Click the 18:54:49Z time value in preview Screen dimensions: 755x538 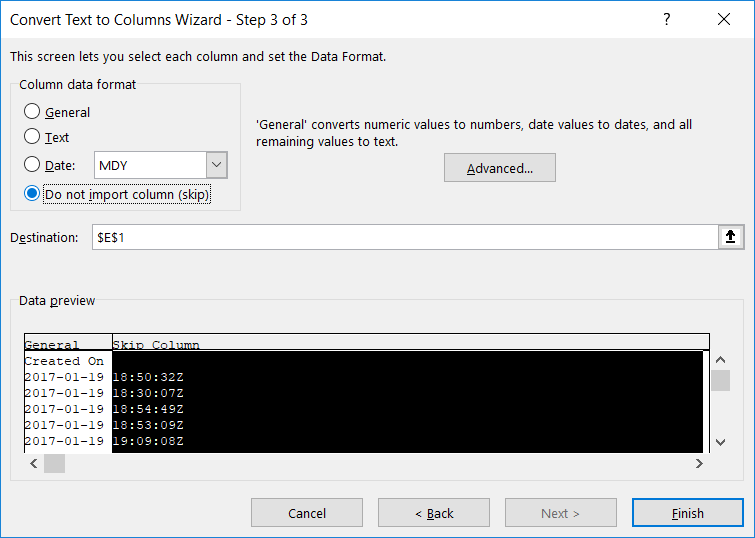(x=148, y=408)
